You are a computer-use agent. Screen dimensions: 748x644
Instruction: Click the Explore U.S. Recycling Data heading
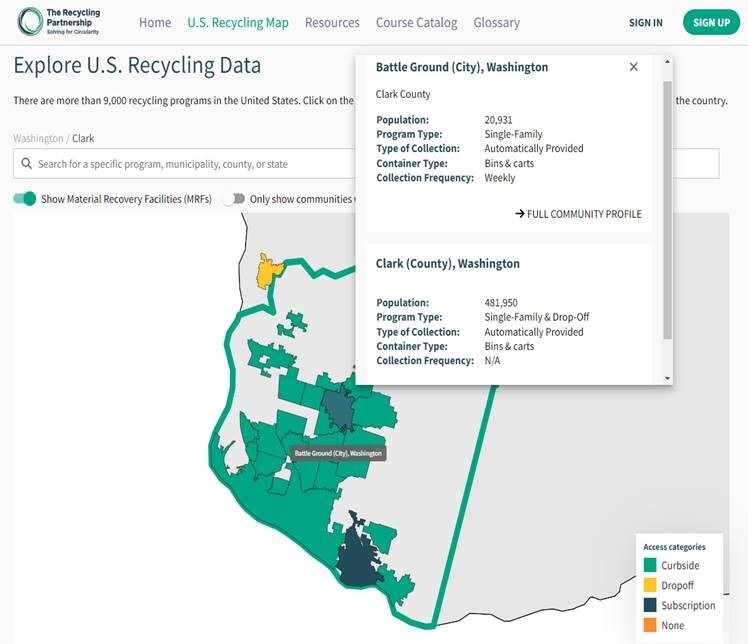[x=137, y=65]
